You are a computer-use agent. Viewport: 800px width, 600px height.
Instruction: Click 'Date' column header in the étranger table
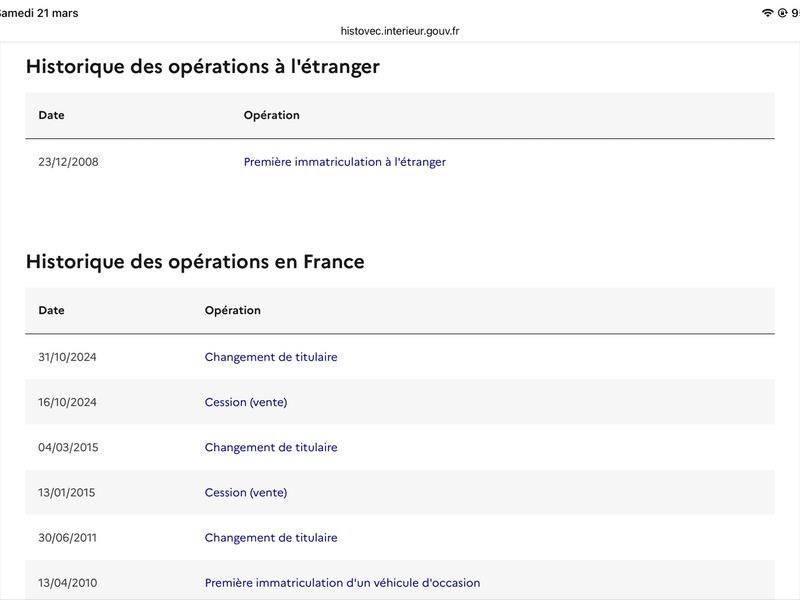[x=51, y=115]
